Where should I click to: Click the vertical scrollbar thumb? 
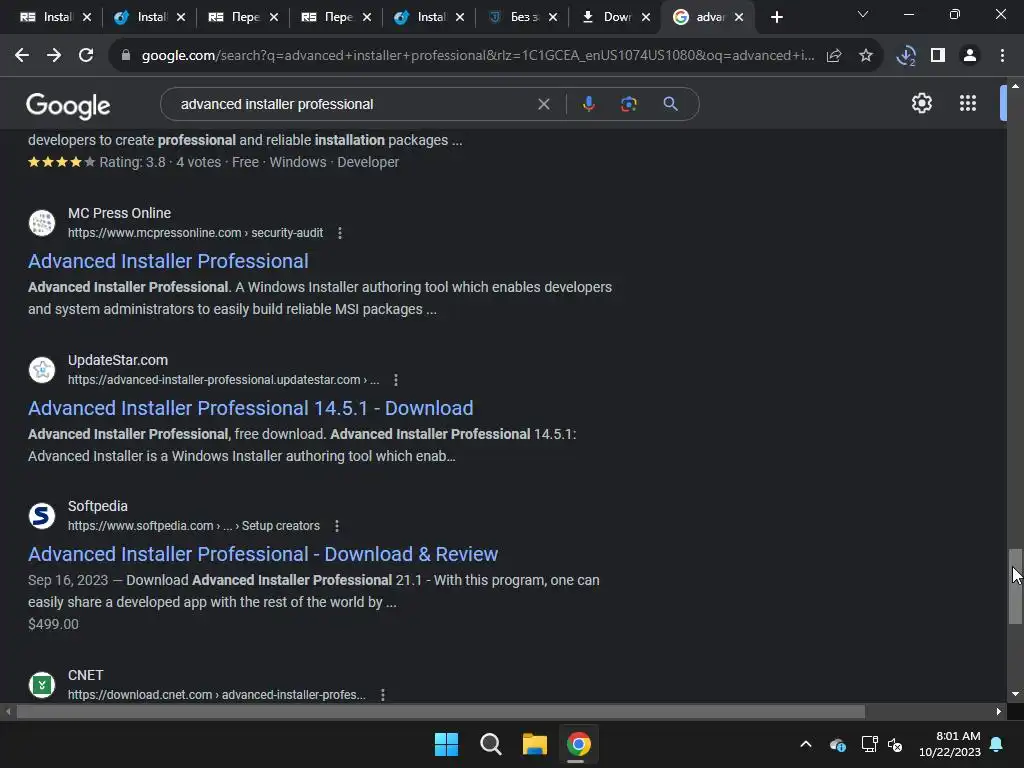(x=1015, y=586)
